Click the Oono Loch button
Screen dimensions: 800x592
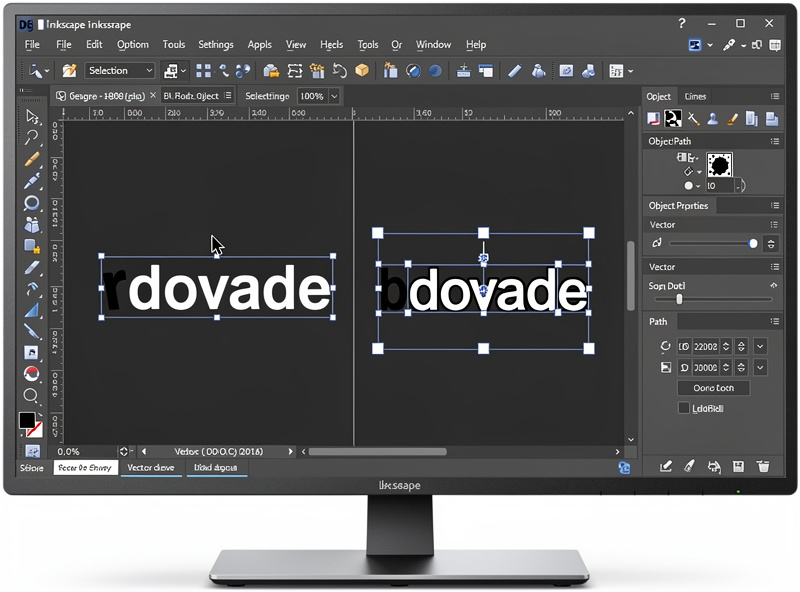click(x=713, y=388)
